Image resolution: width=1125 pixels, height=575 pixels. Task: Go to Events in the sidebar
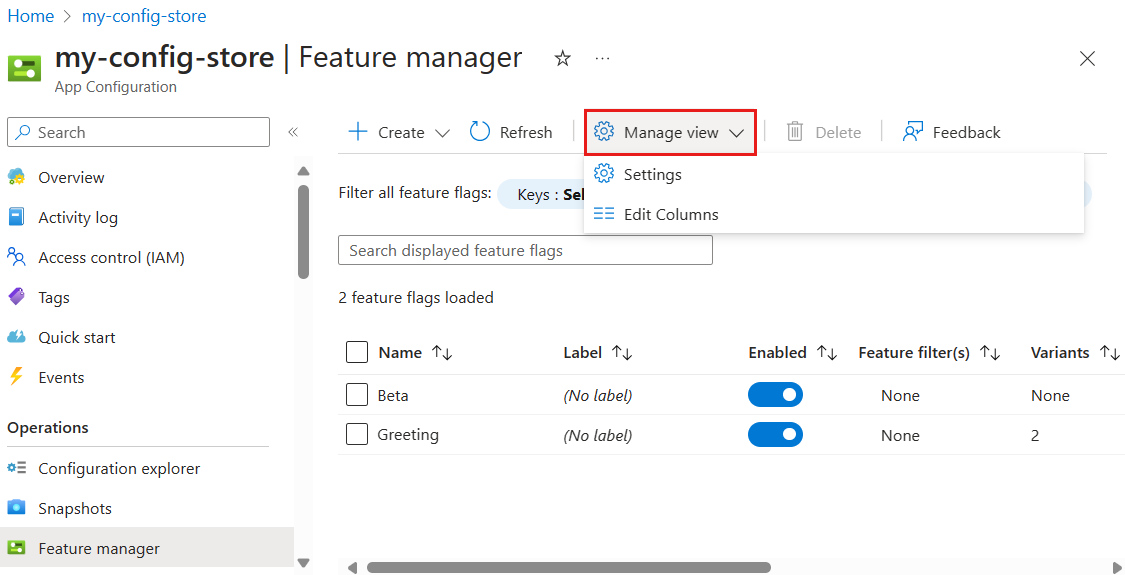coord(61,378)
